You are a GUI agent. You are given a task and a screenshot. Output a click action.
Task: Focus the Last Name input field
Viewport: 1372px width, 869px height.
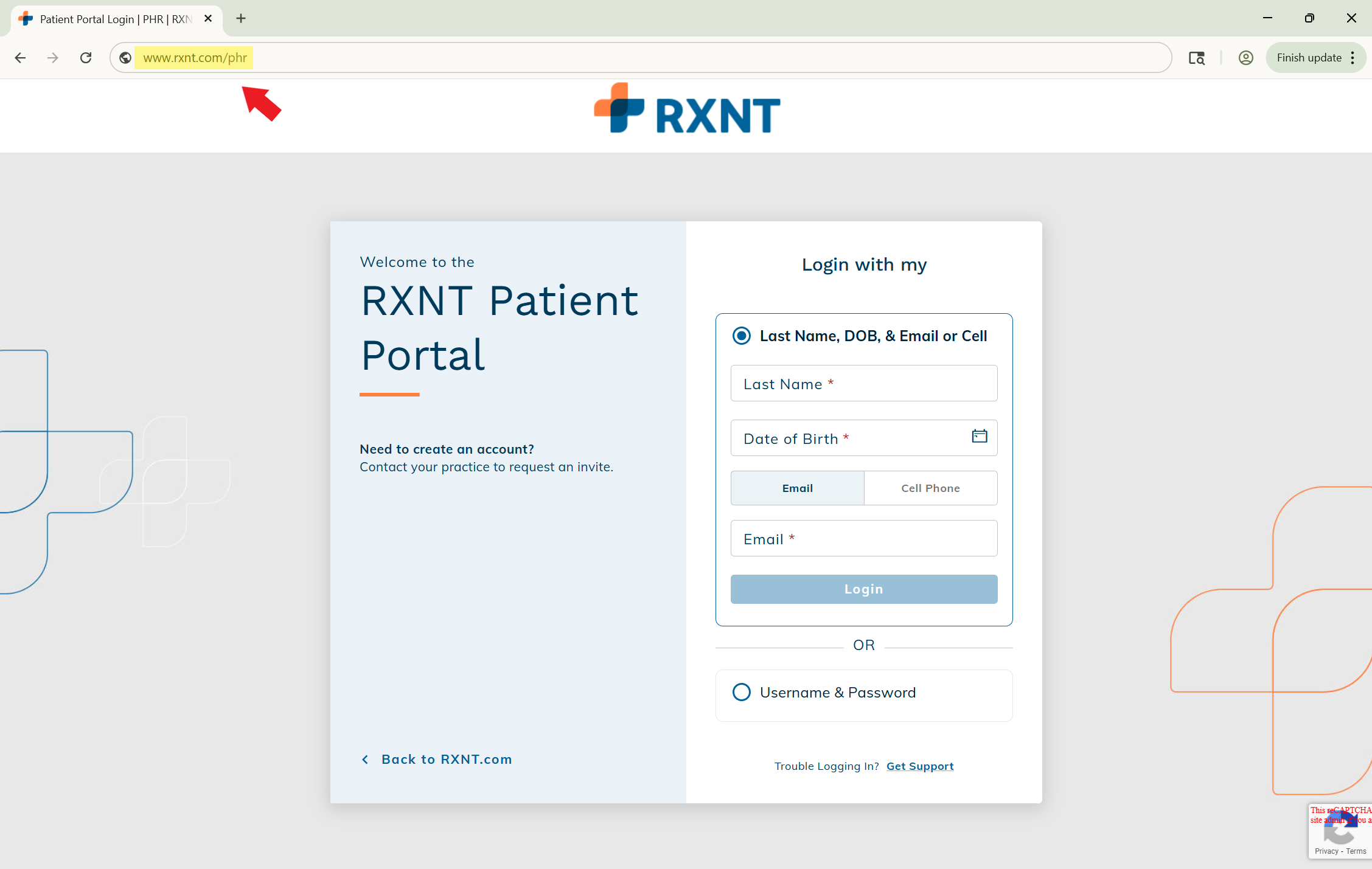(863, 384)
